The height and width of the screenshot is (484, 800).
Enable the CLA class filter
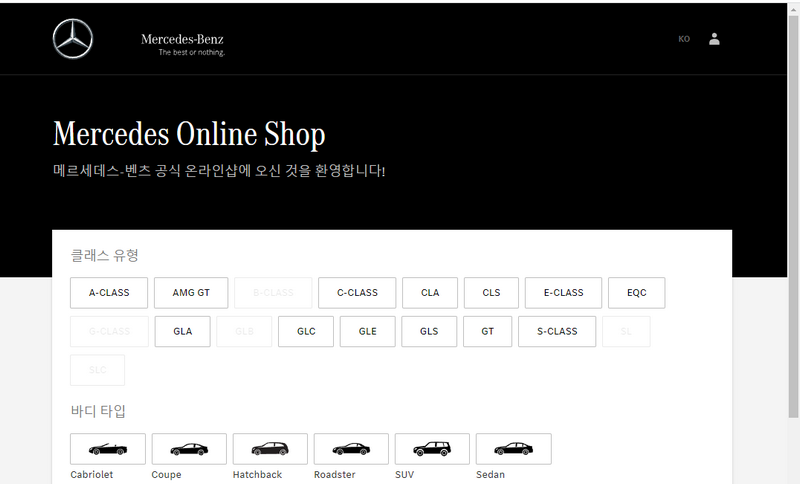point(430,293)
